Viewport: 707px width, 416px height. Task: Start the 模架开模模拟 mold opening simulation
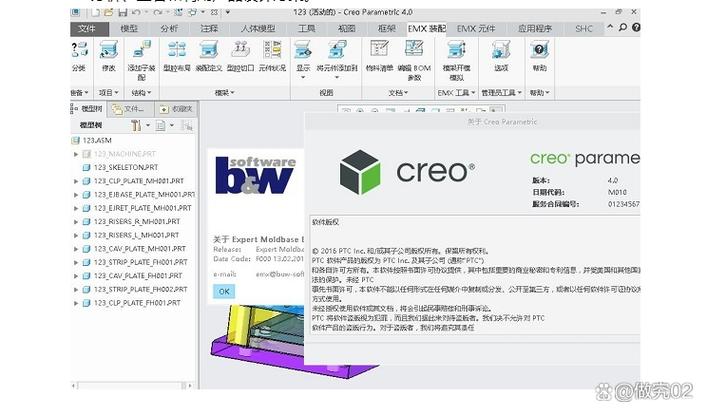point(456,50)
